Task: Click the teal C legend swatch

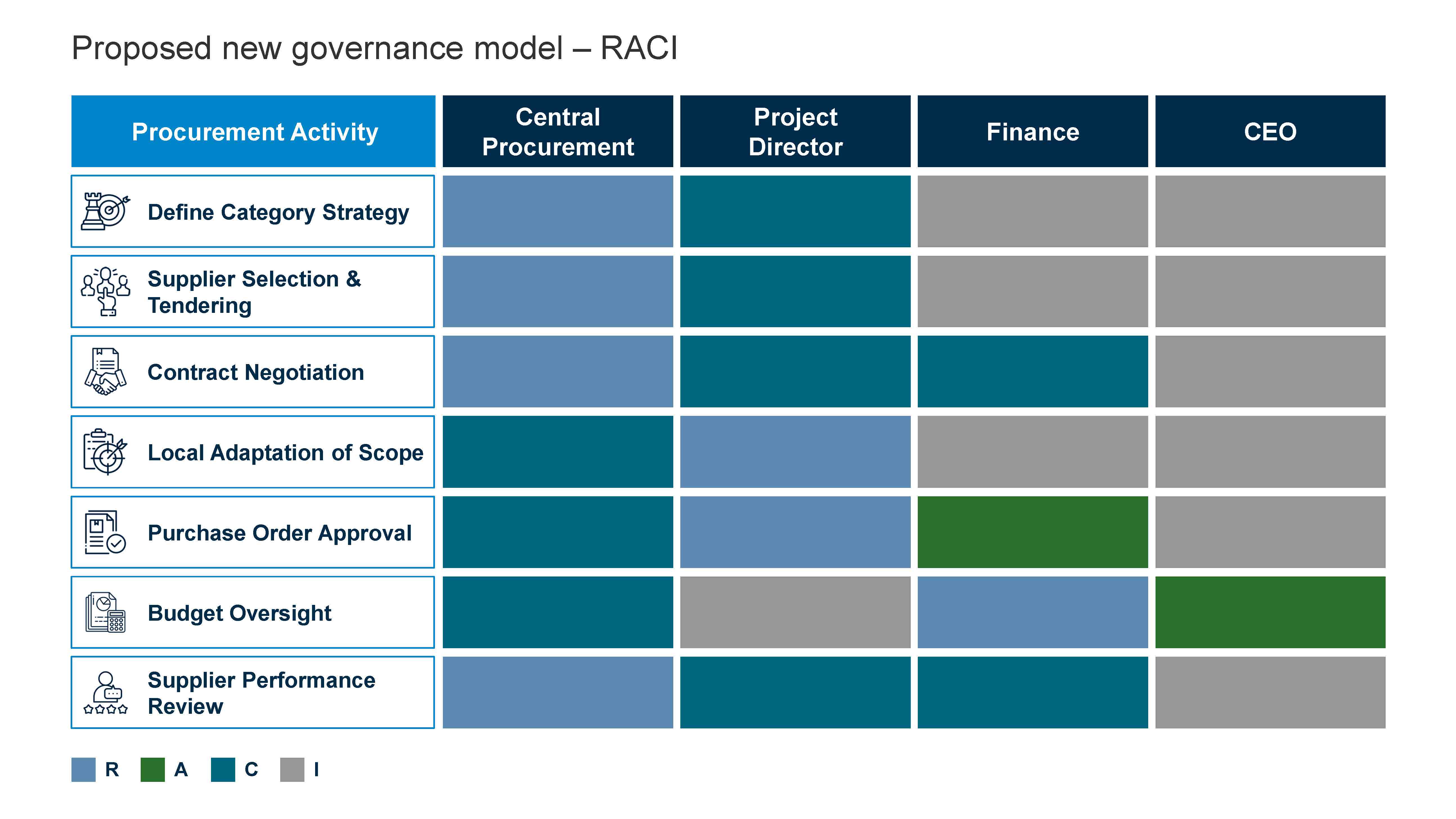Action: [223, 769]
